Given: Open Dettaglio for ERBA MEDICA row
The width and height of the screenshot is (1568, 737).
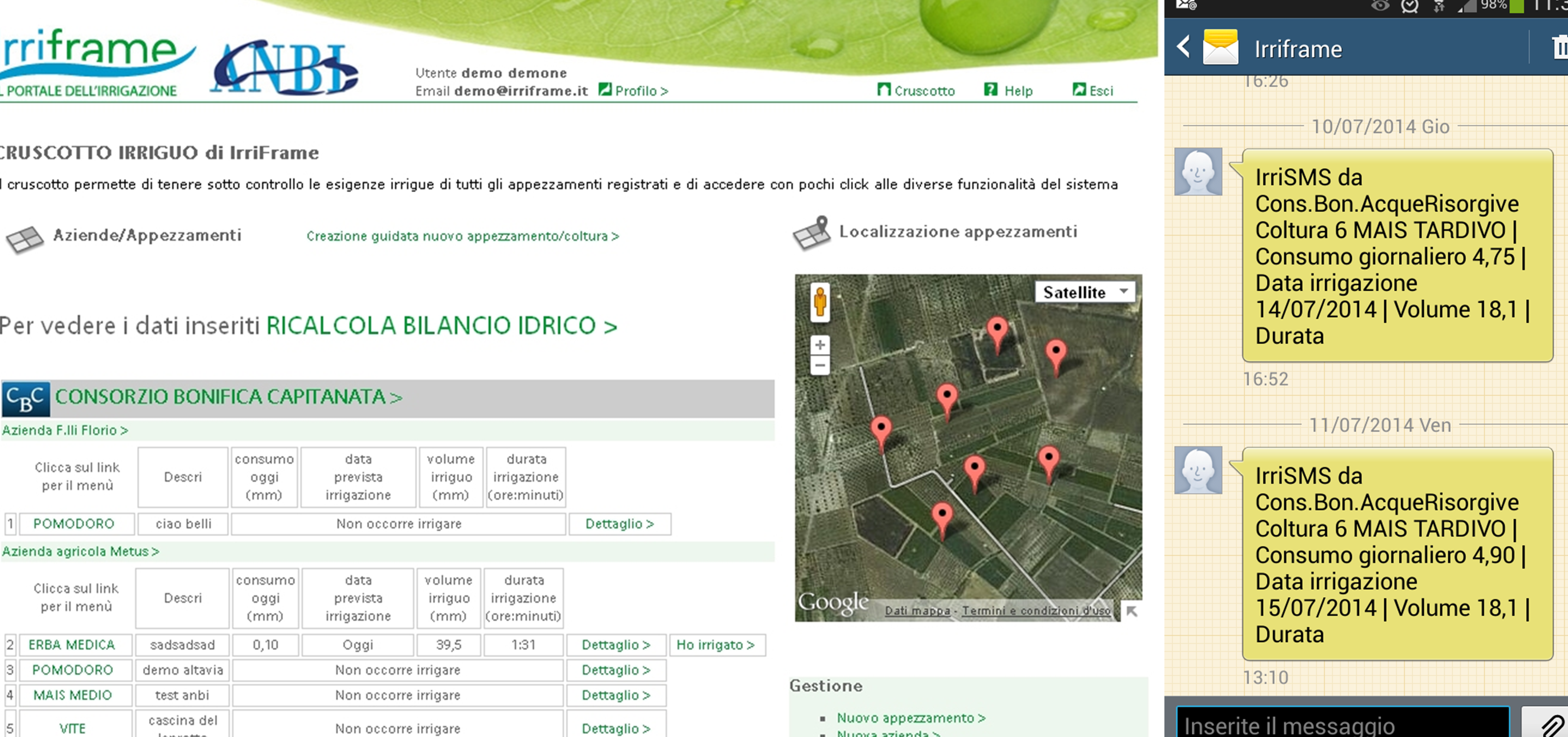Looking at the screenshot, I should (x=616, y=645).
